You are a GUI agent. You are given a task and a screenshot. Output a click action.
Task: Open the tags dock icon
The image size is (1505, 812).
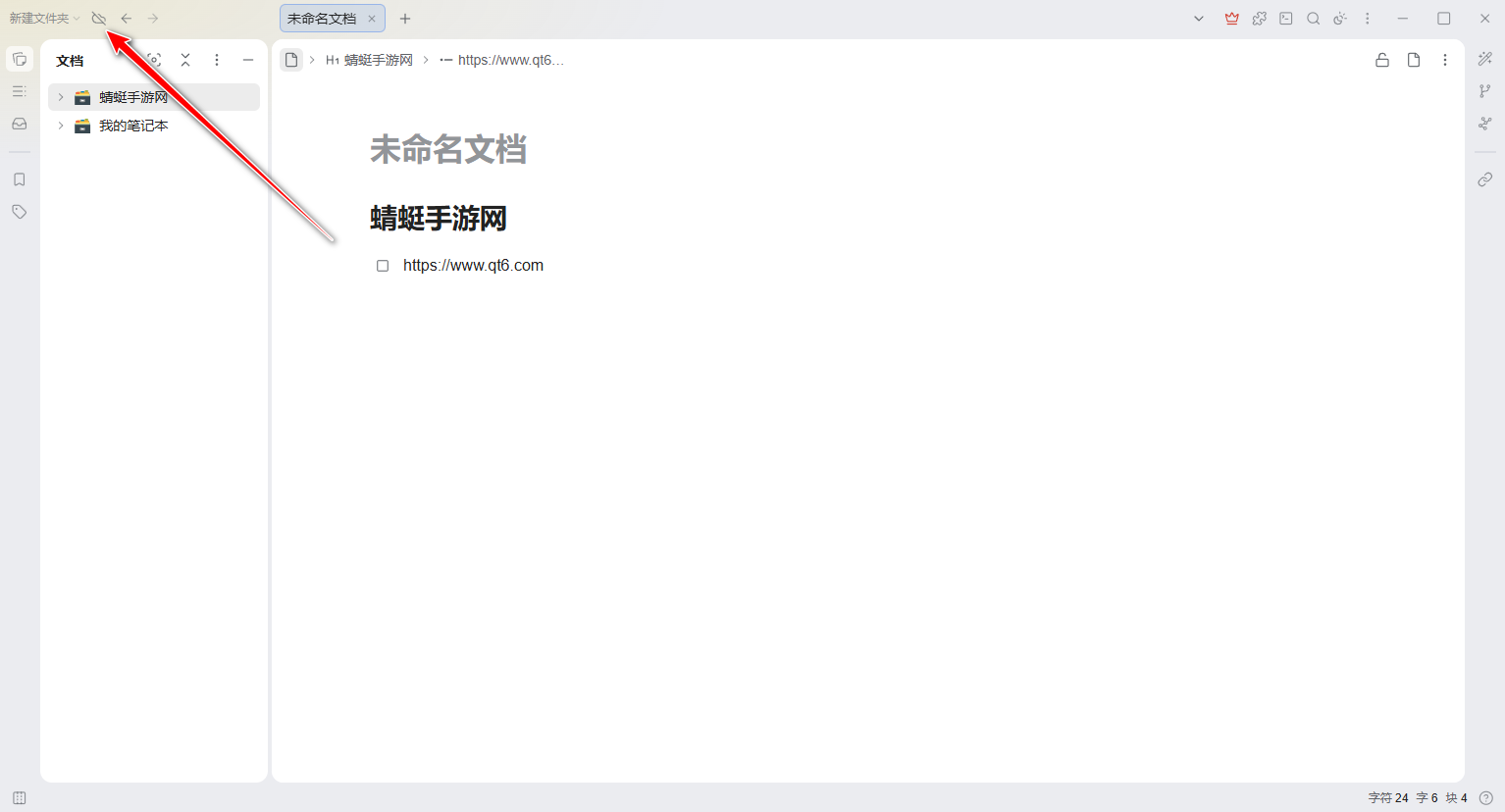click(x=20, y=212)
